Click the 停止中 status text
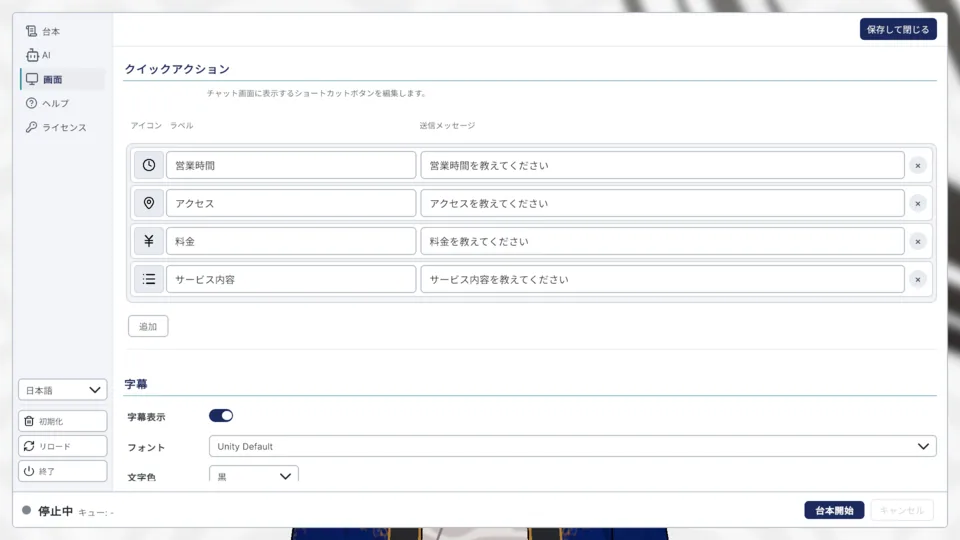The image size is (960, 540). [55, 511]
